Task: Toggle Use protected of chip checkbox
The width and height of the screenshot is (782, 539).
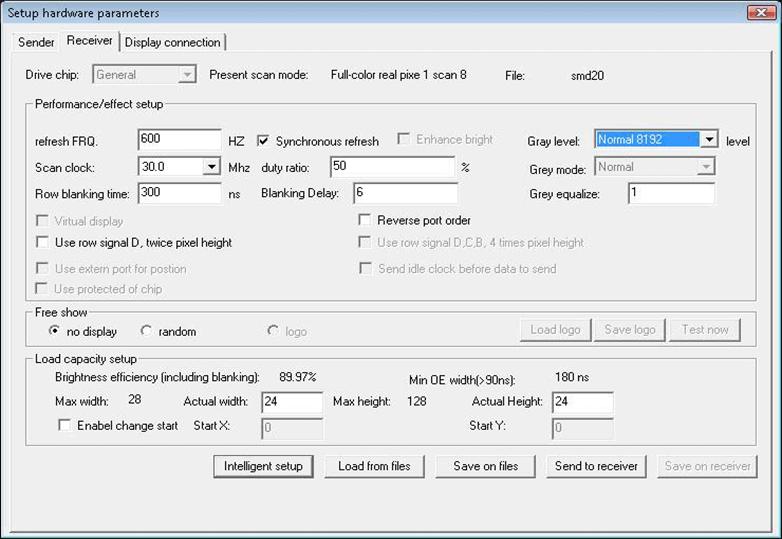Action: (x=42, y=289)
